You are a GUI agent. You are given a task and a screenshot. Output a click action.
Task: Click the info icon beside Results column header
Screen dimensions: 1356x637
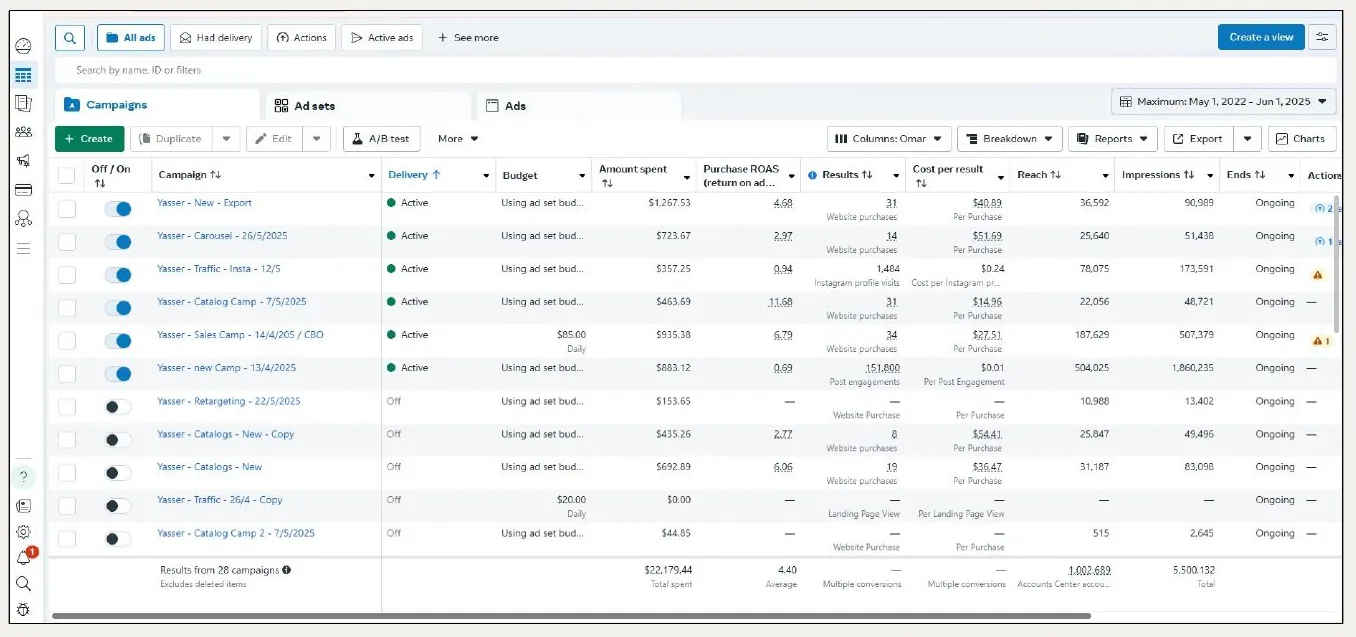(813, 175)
